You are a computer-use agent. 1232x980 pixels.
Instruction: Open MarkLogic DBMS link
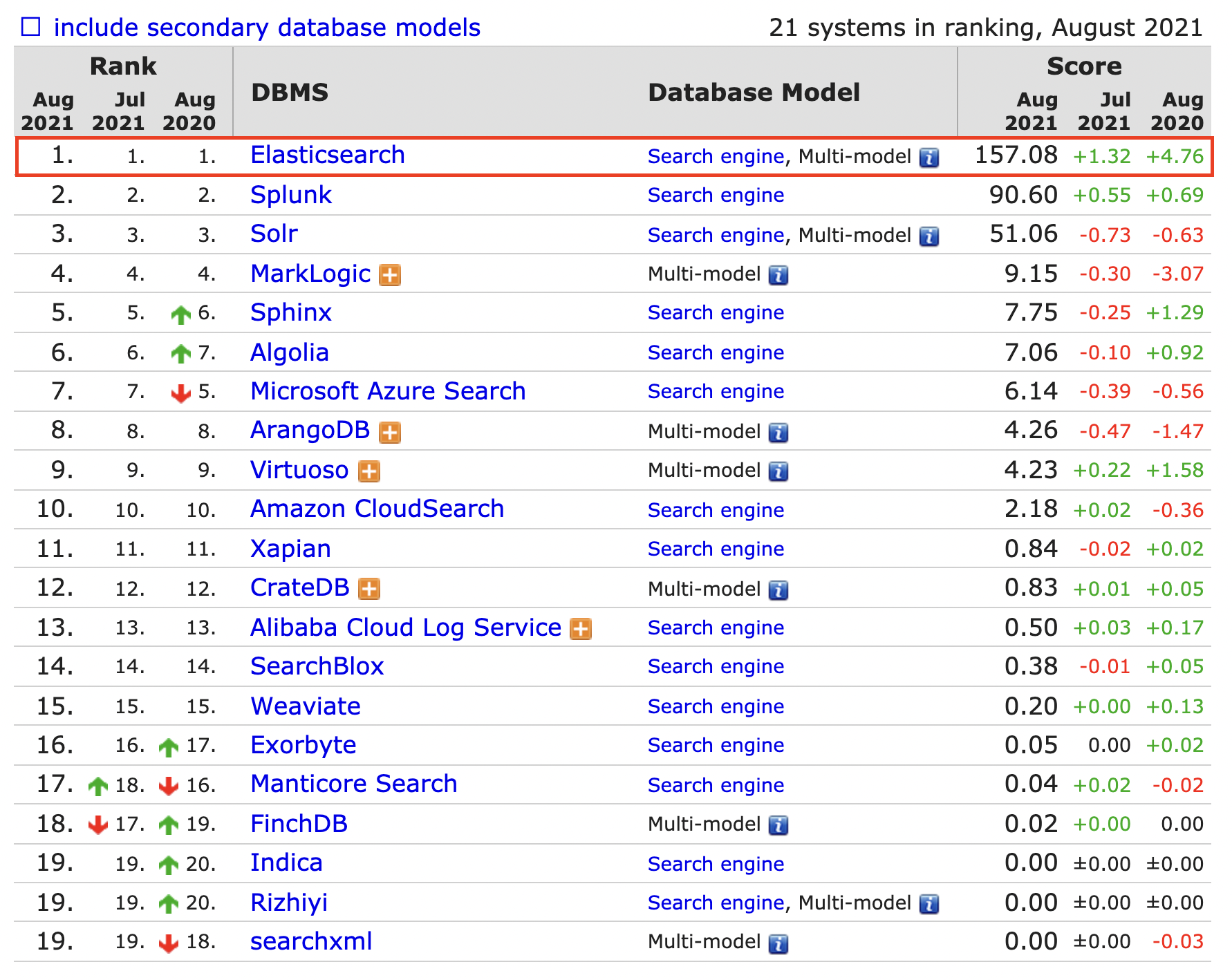(310, 274)
